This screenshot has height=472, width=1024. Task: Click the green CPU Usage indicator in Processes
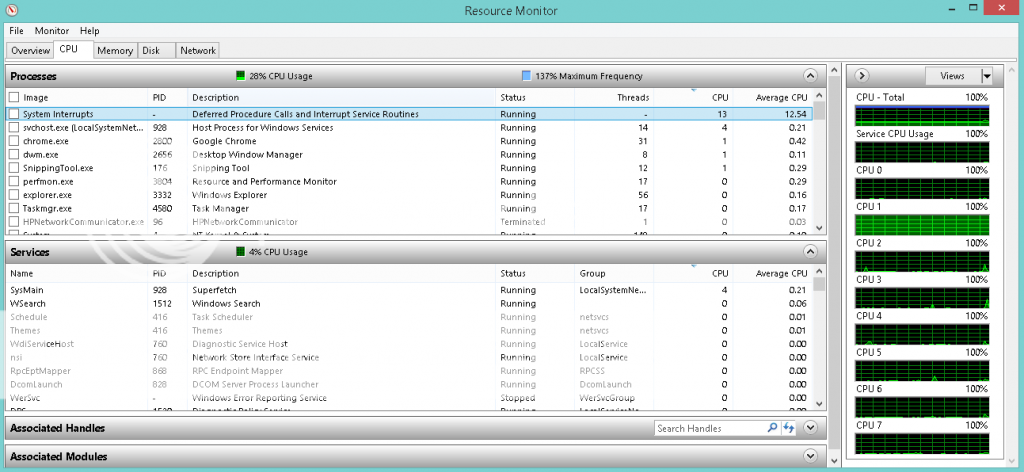(240, 76)
